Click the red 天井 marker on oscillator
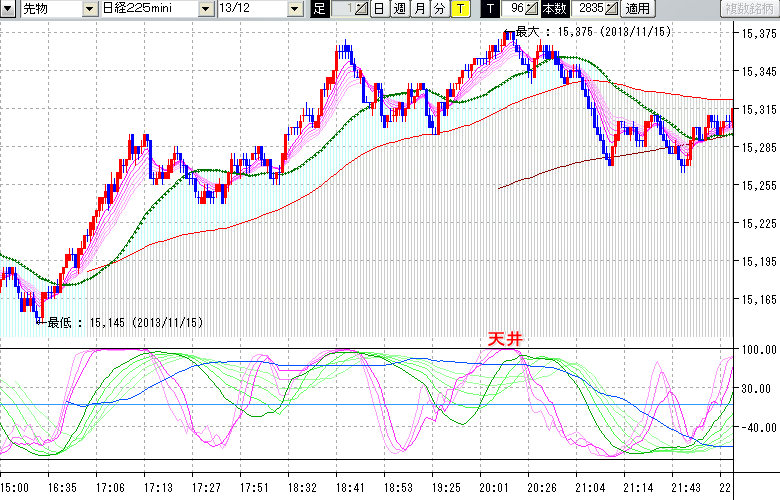Image resolution: width=780 pixels, height=500 pixels. pos(504,339)
